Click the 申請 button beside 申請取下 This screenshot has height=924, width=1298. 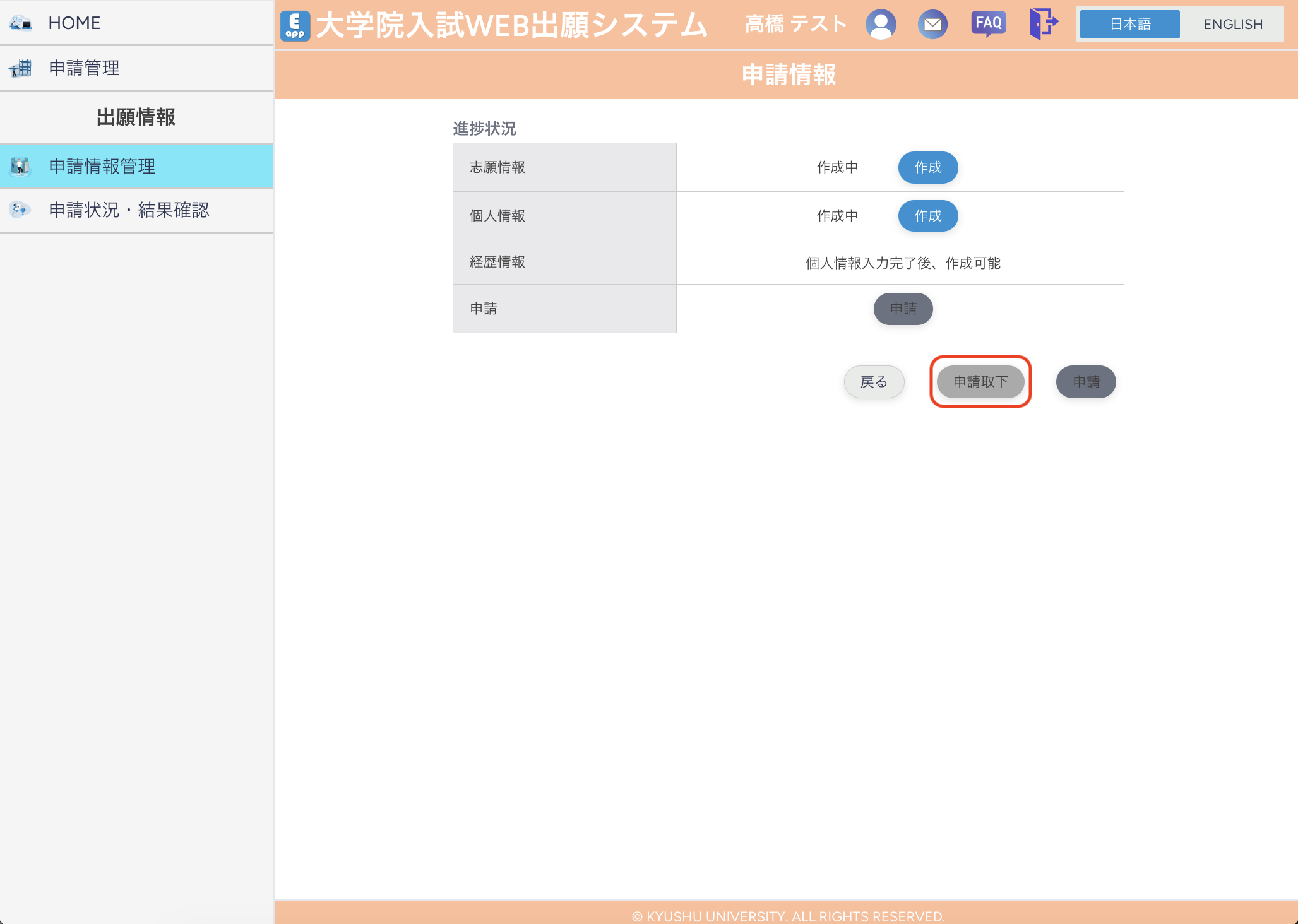[1085, 382]
